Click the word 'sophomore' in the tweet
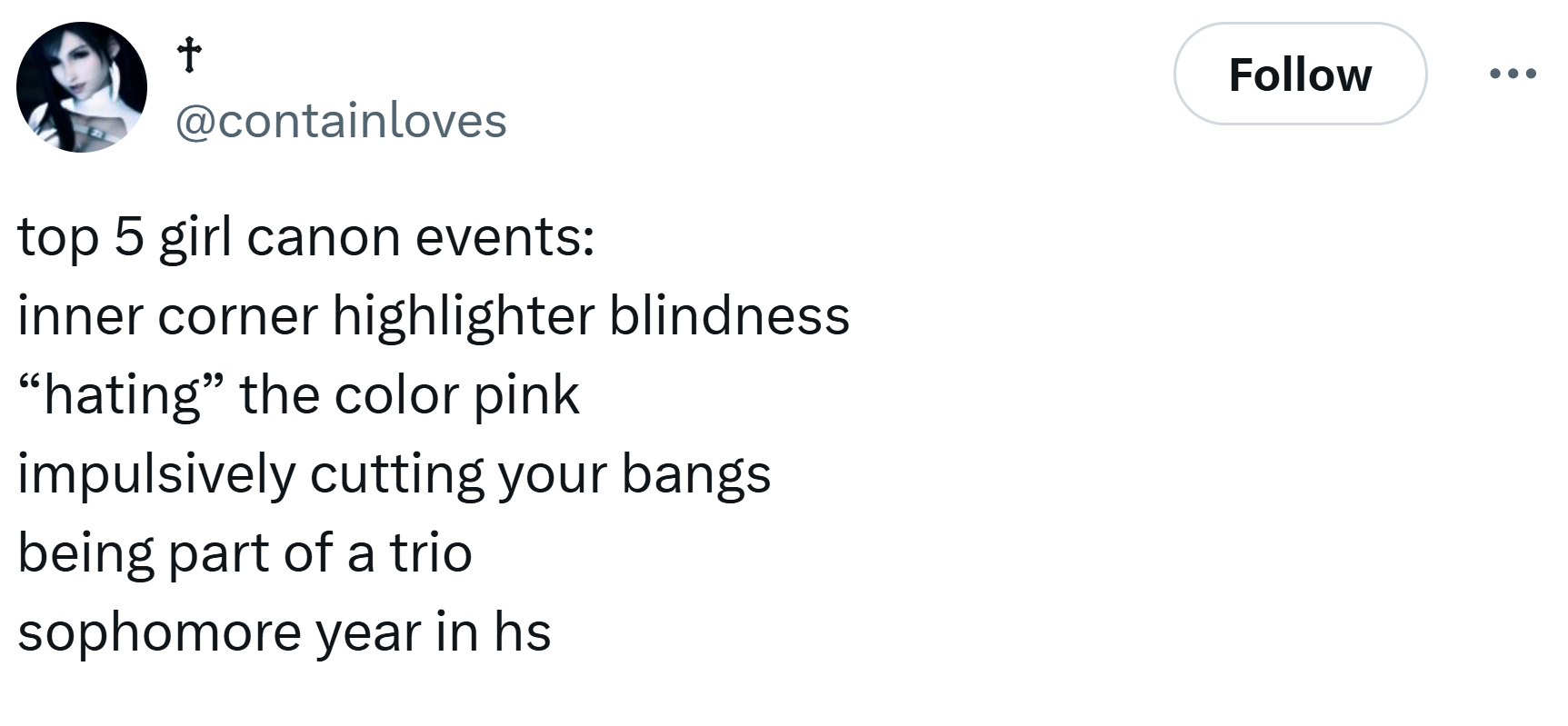 tap(159, 634)
